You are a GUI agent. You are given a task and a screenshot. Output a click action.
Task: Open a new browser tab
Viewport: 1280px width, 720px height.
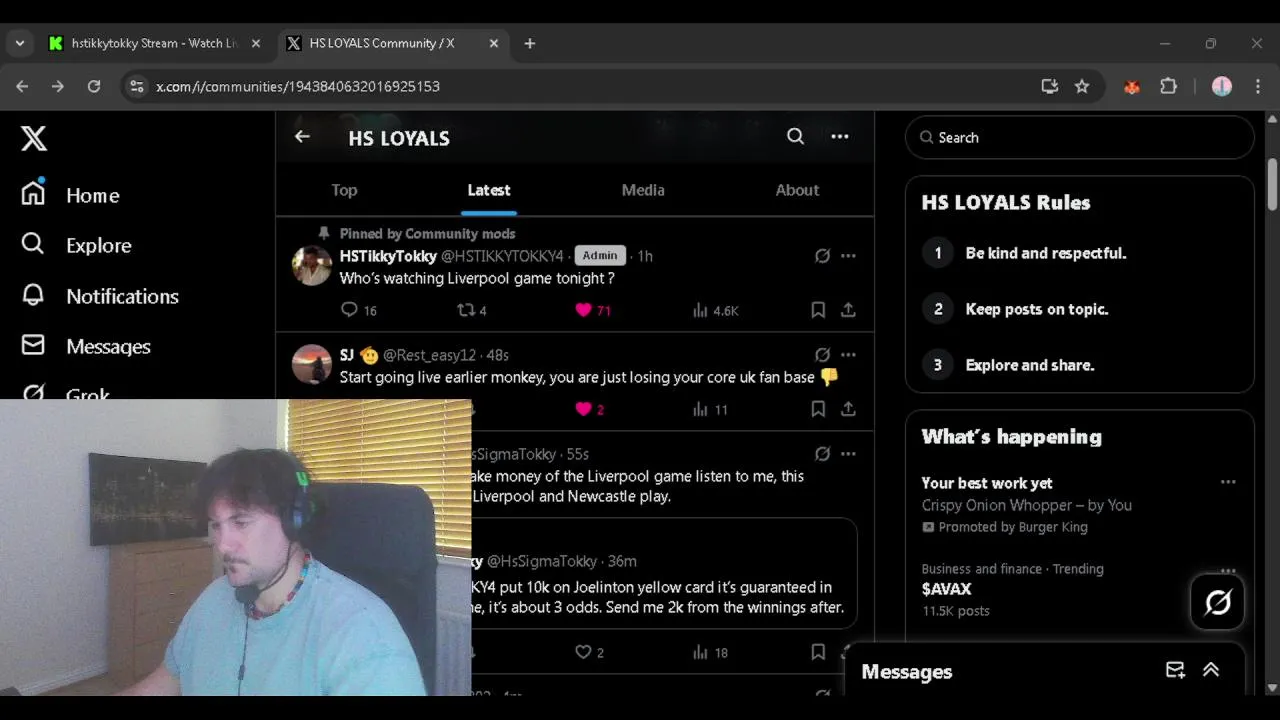coord(530,43)
